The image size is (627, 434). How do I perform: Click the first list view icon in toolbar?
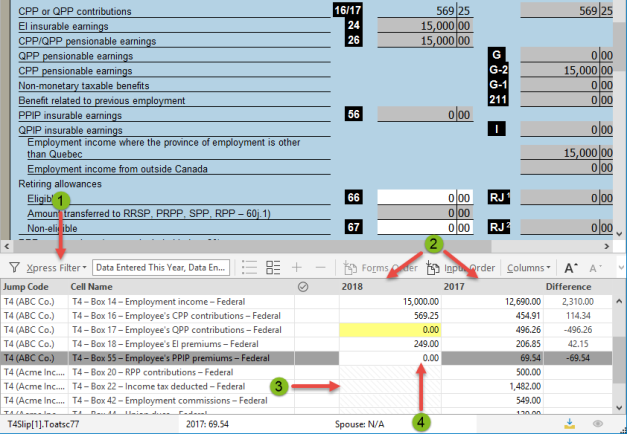pyautogui.click(x=249, y=268)
